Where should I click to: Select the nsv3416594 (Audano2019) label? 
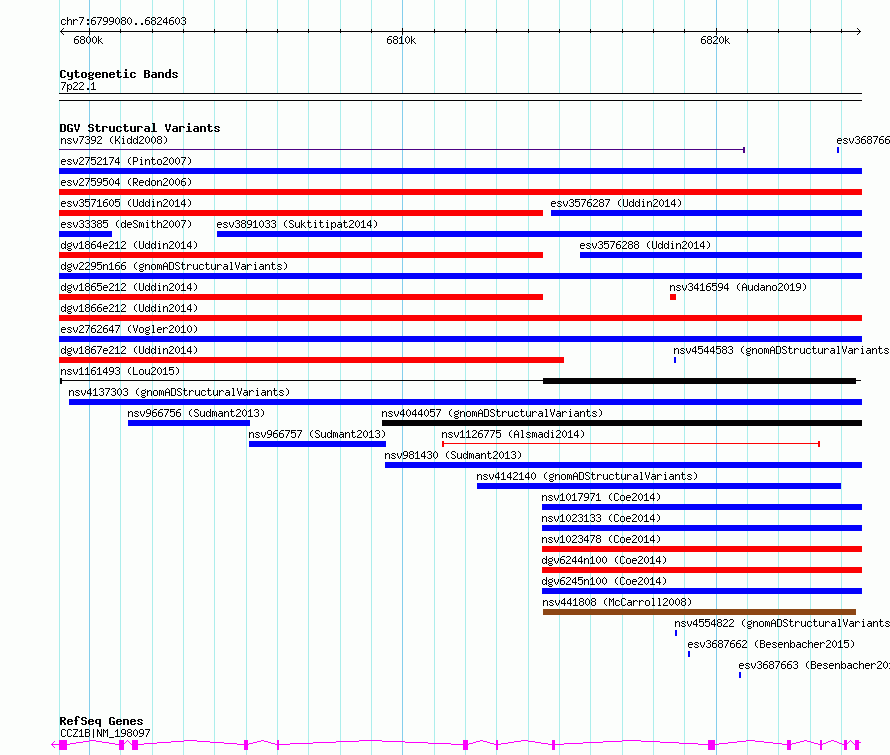[738, 287]
